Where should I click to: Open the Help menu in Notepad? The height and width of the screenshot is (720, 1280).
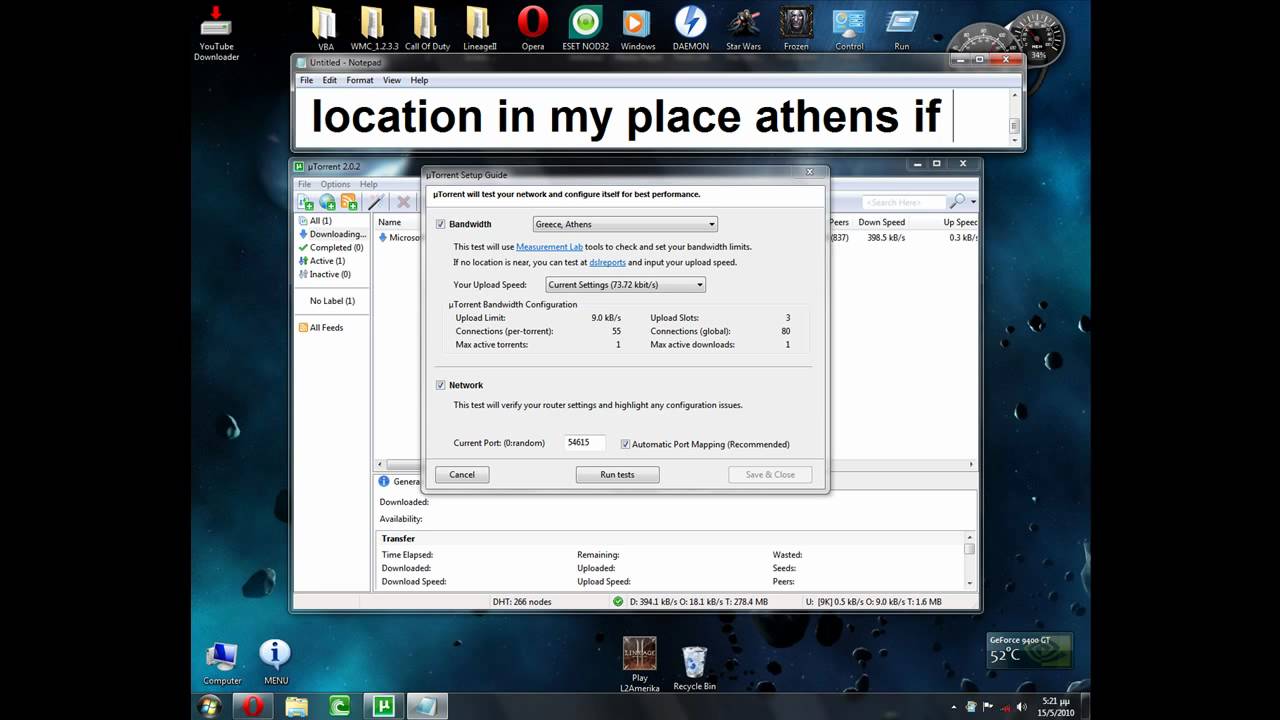[419, 80]
